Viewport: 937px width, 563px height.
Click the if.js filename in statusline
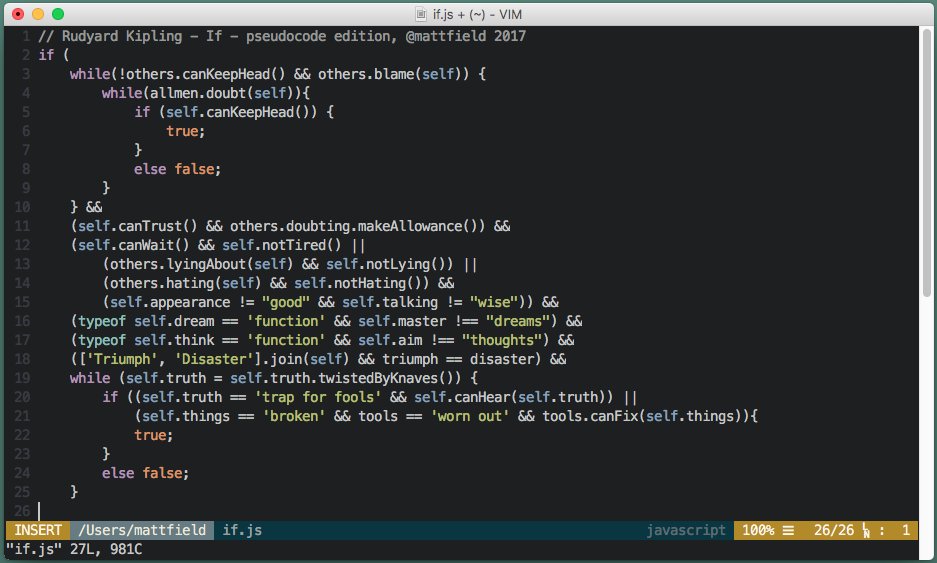point(242,530)
